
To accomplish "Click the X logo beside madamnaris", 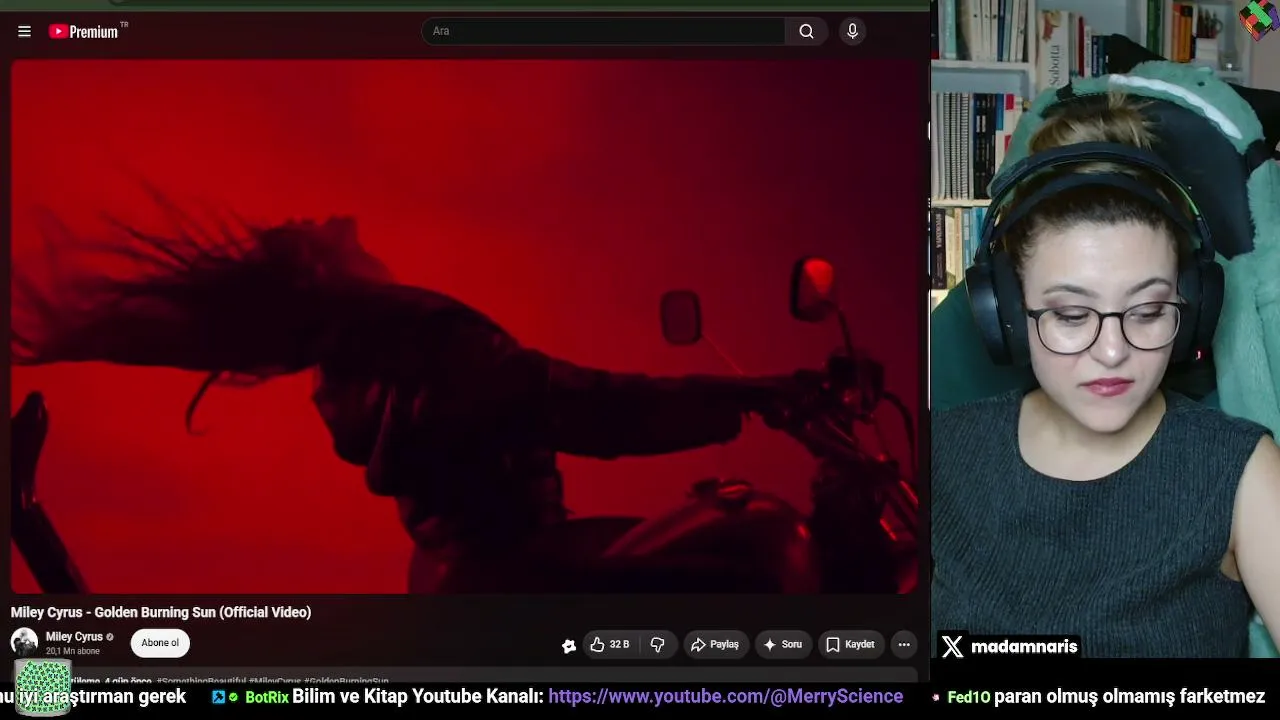I will [952, 647].
